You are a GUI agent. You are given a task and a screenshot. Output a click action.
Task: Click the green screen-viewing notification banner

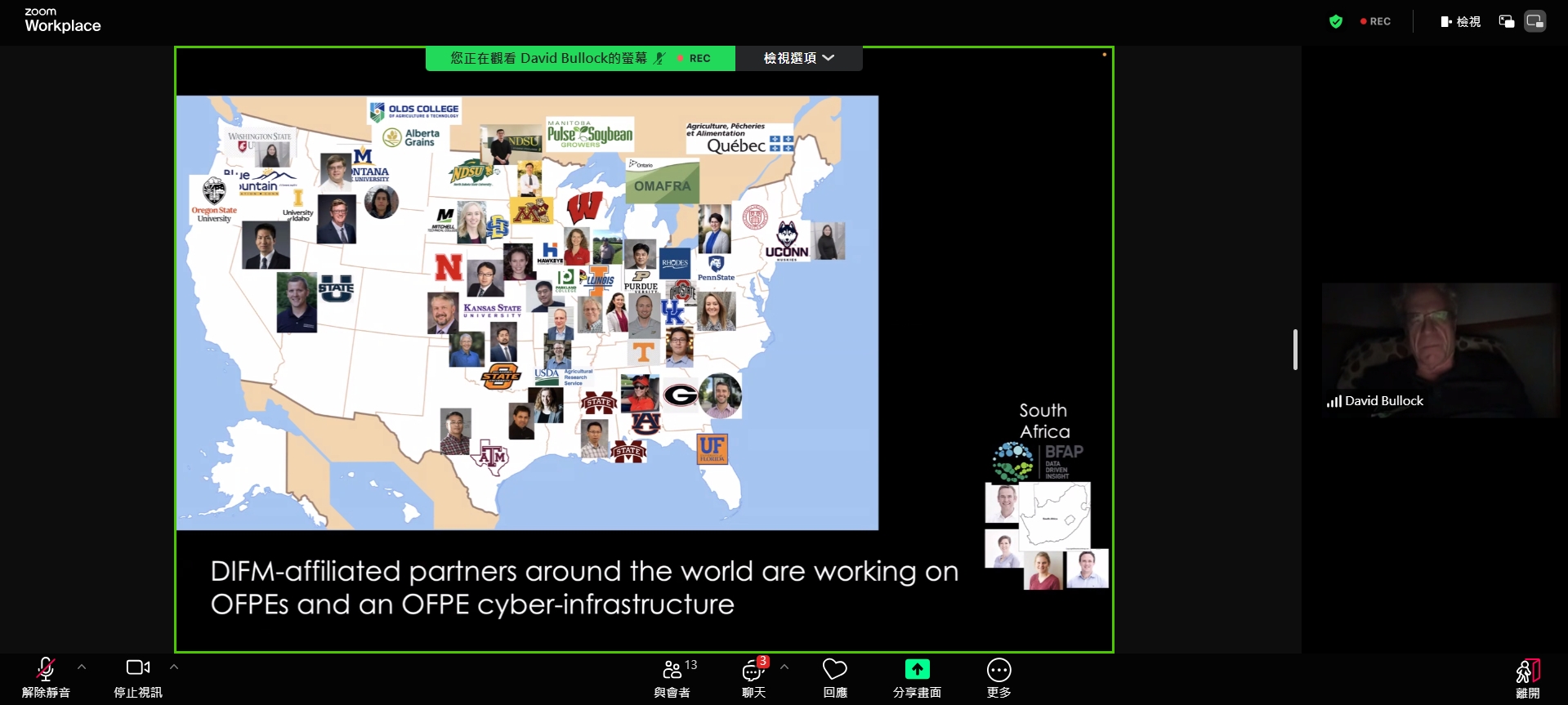580,58
